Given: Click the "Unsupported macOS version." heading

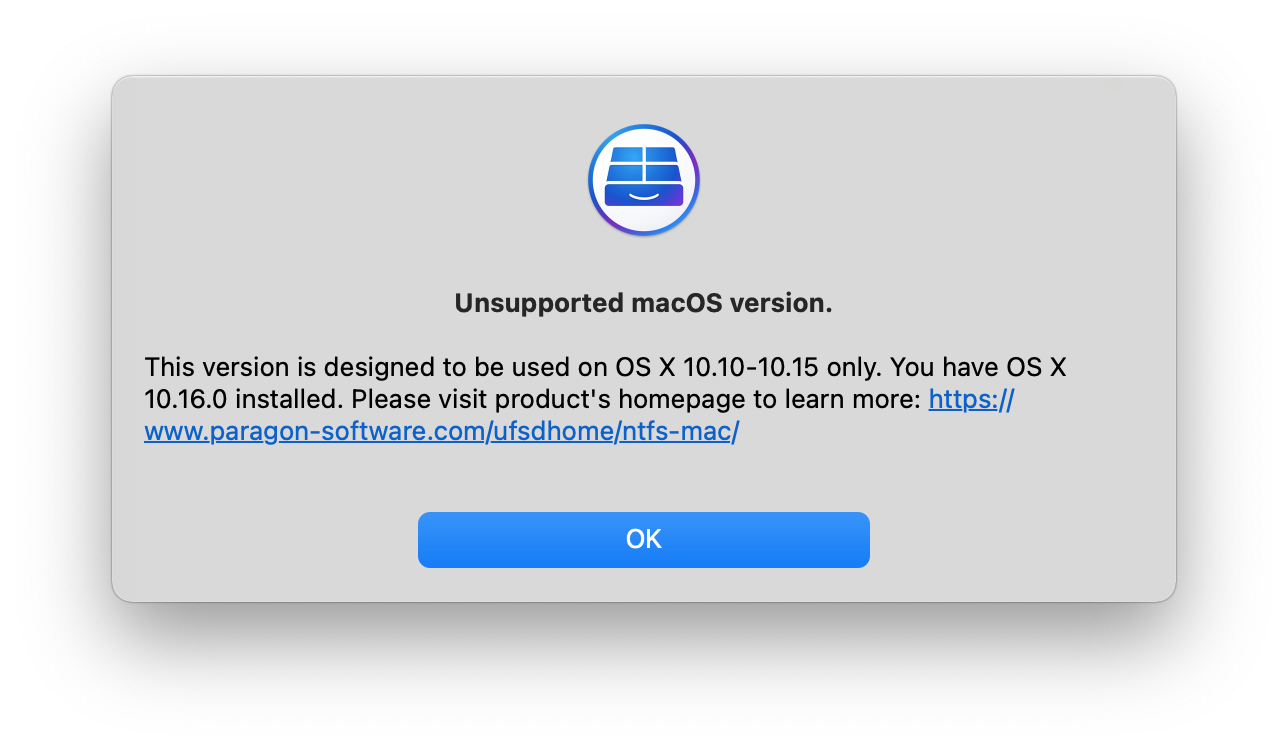Looking at the screenshot, I should point(644,303).
